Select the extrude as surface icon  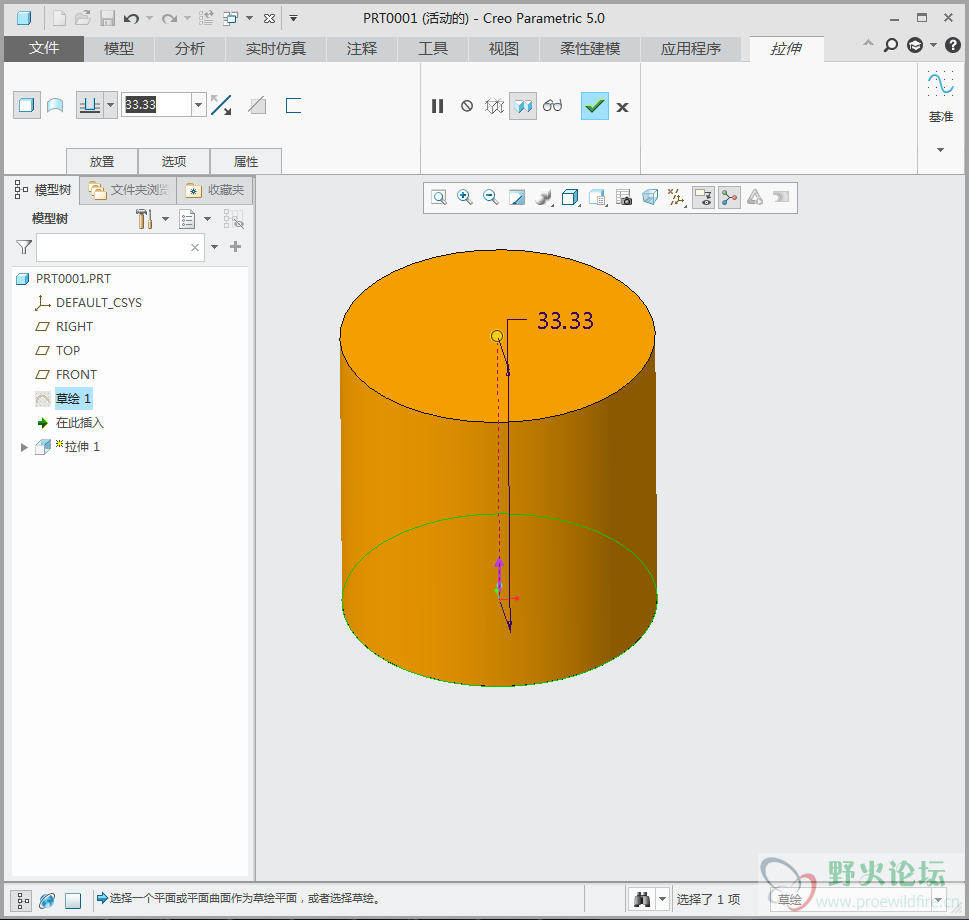point(55,105)
